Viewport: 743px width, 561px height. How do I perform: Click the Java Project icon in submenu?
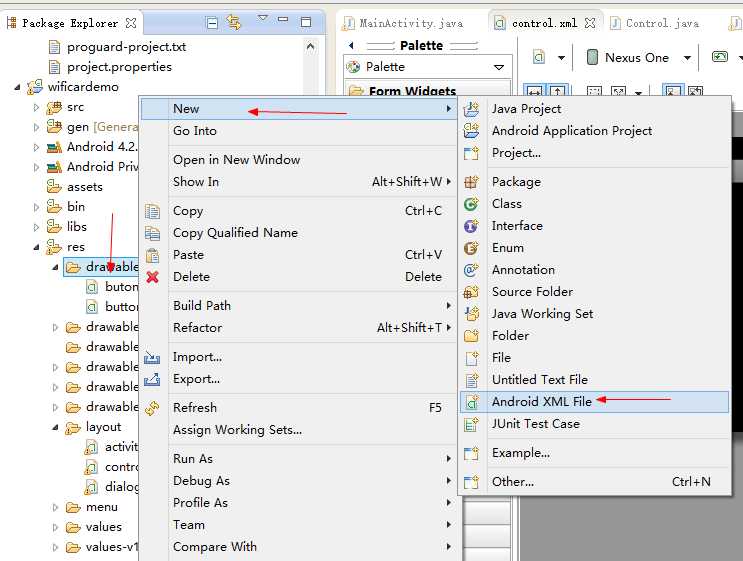coord(471,109)
